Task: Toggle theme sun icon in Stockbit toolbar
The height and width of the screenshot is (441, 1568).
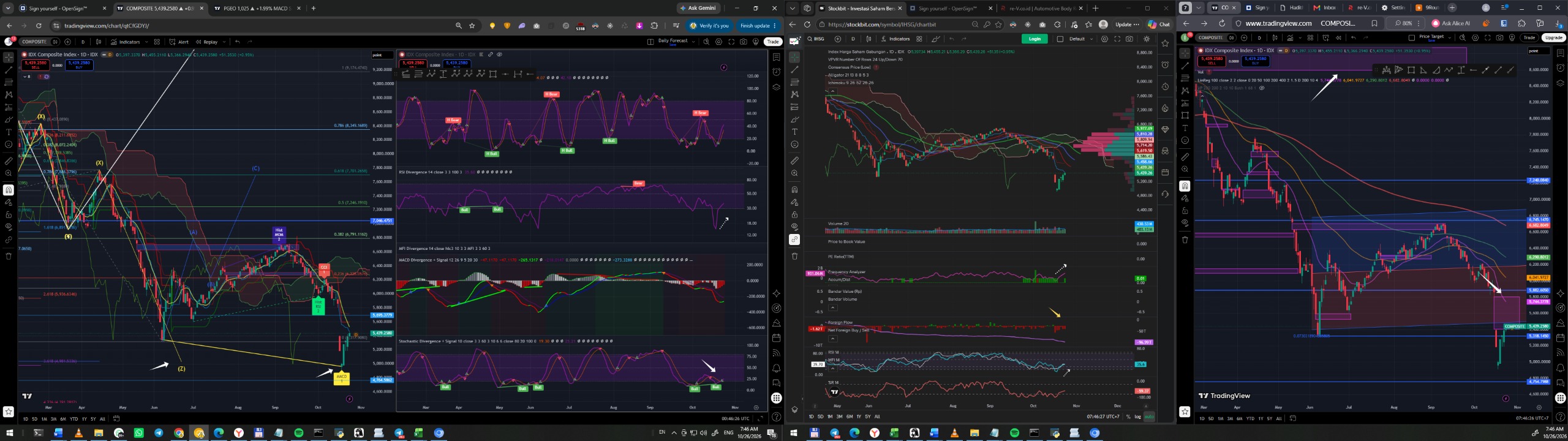Action: [1146, 39]
